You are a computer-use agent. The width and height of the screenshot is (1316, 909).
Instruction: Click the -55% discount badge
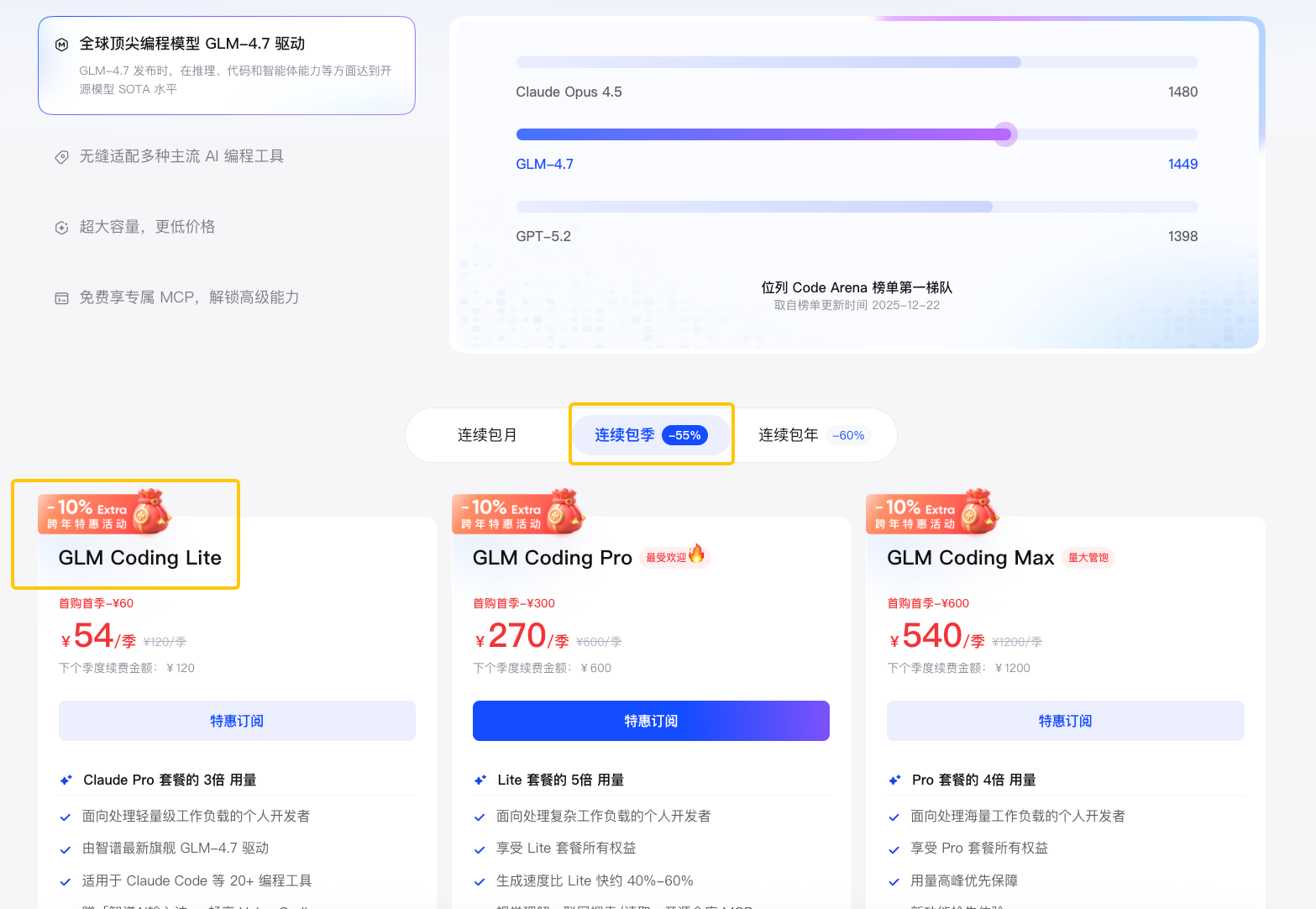point(684,435)
